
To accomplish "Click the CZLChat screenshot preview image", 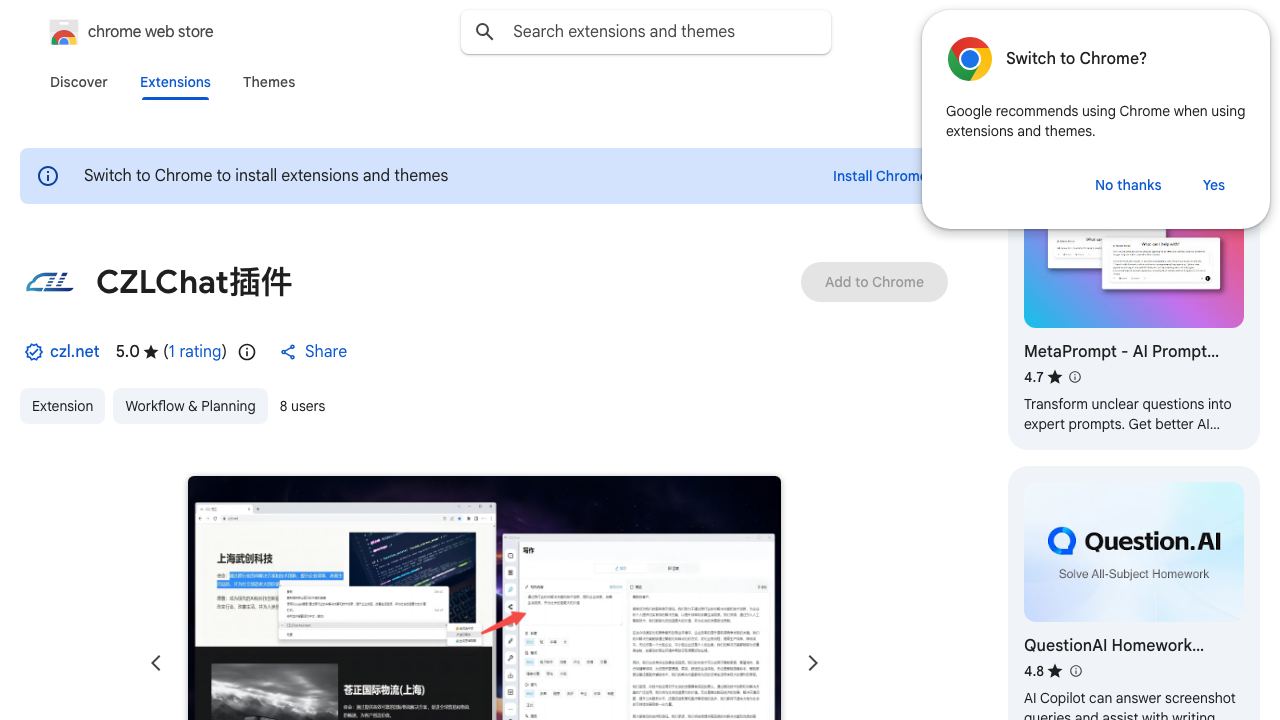I will pyautogui.click(x=484, y=598).
